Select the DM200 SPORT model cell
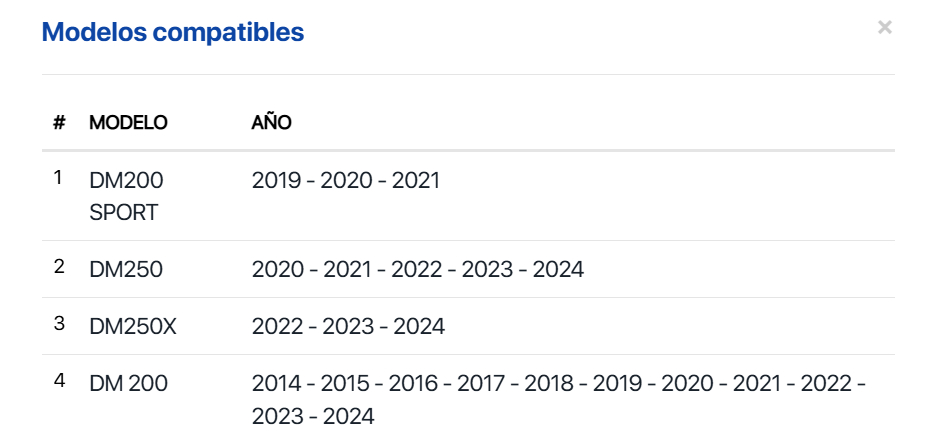Screen dimensions: 937x445 pos(126,196)
